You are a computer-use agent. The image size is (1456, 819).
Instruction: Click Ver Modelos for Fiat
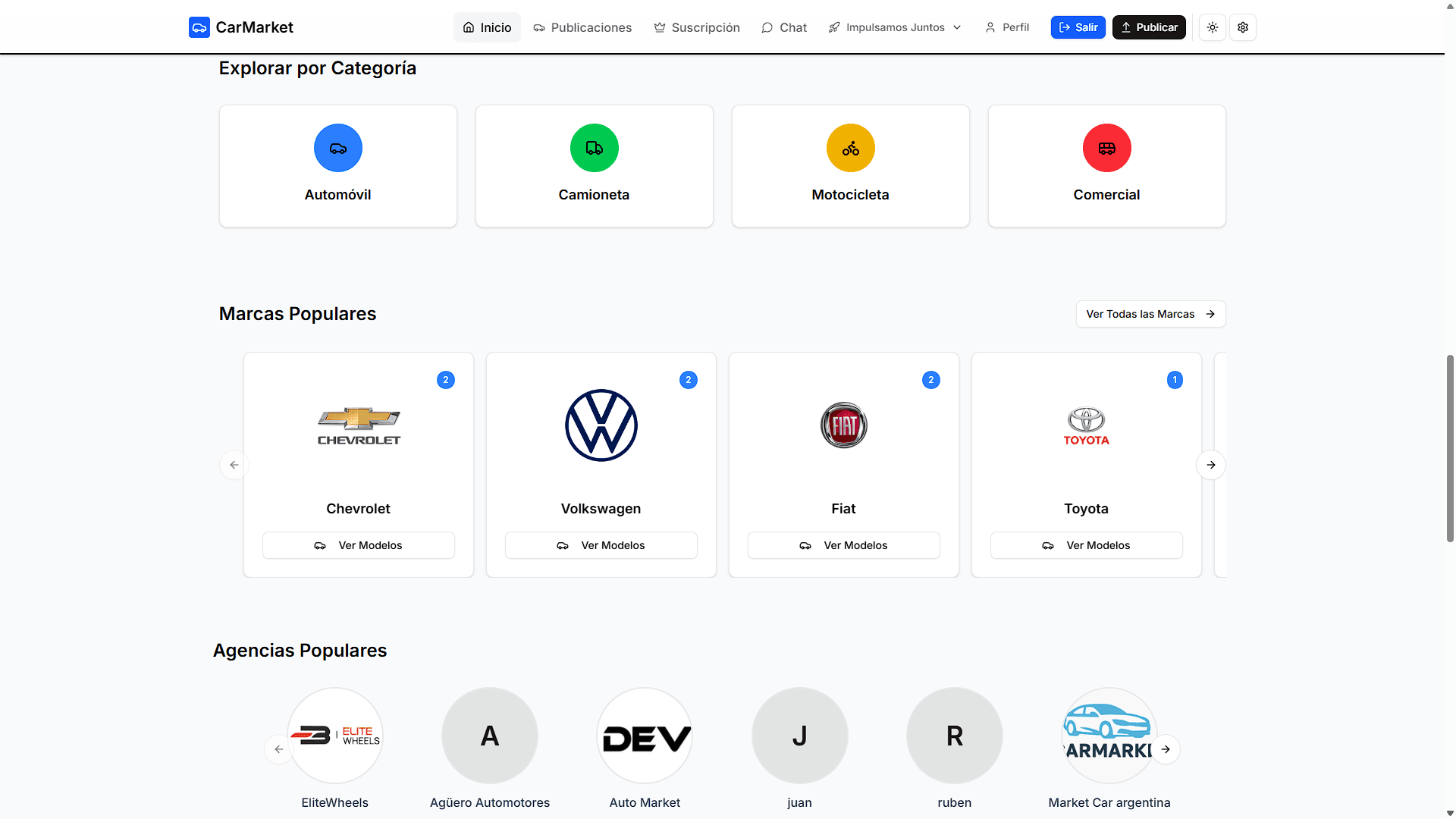click(x=844, y=545)
